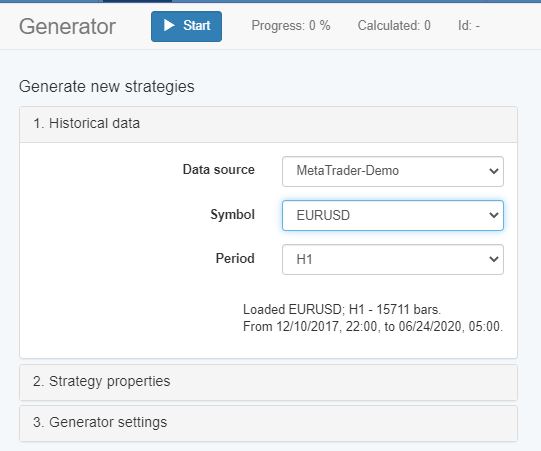Click the Calculated: 0 counter
Screen dimensions: 541x451
pos(394,26)
